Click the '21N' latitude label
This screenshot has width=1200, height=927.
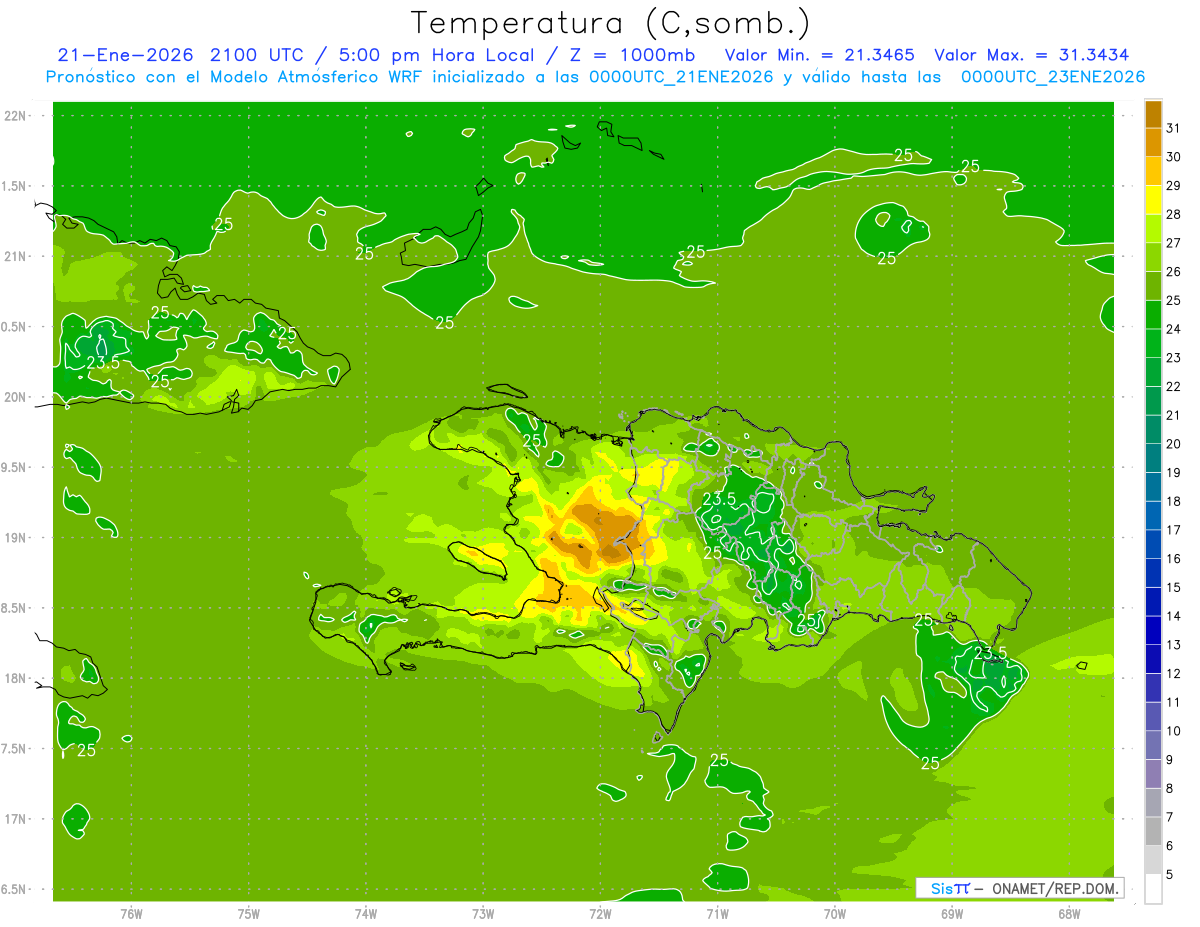coord(17,257)
